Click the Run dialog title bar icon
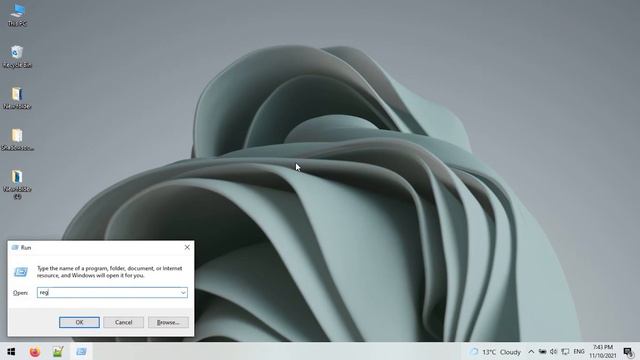Screen dimensions: 640x360 (15, 247)
